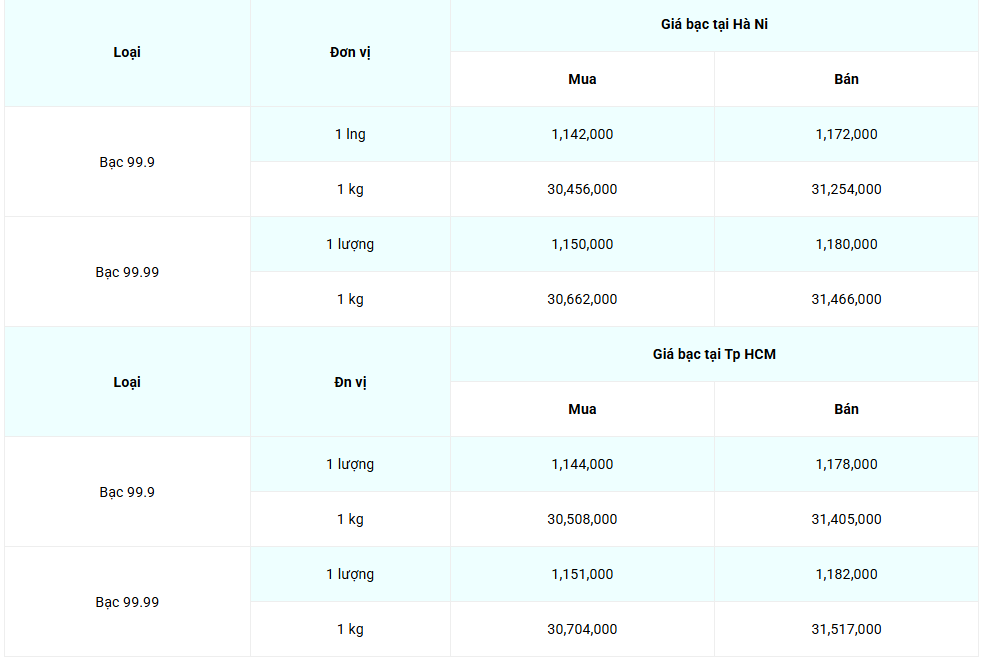The height and width of the screenshot is (658, 982).
Task: Click the 1,144,000 buy price cell
Action: point(582,464)
